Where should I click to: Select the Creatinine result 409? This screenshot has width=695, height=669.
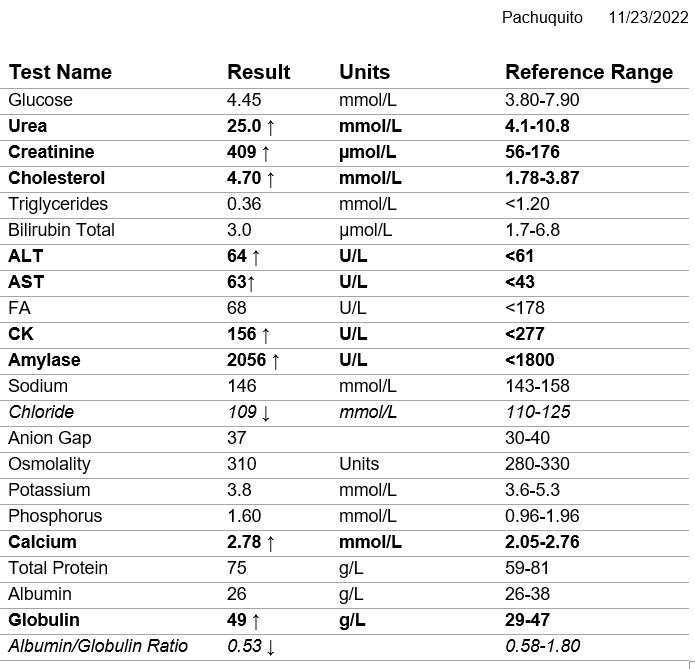click(x=241, y=152)
